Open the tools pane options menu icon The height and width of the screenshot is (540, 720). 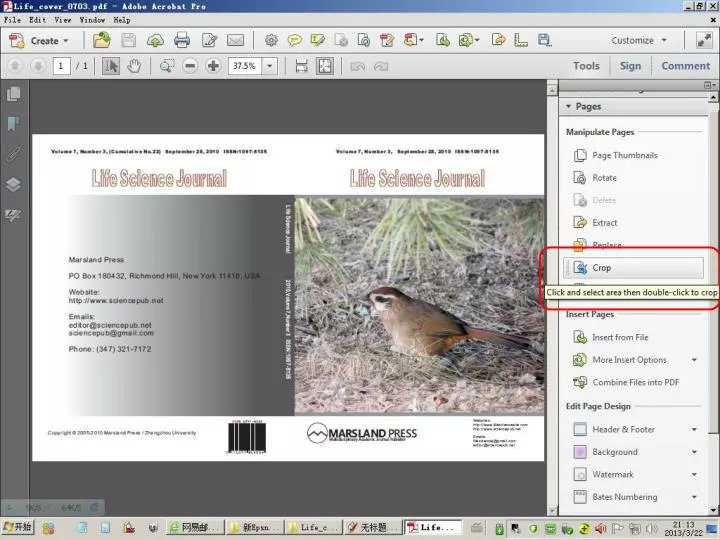[710, 85]
